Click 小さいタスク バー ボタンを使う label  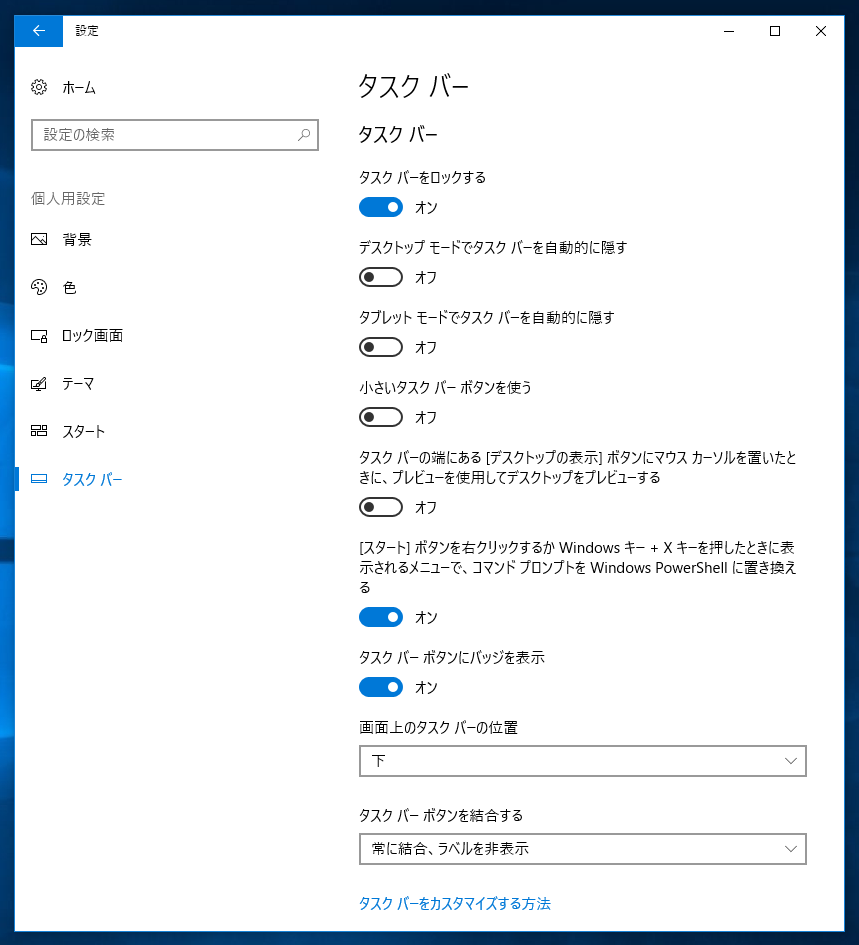pos(446,387)
